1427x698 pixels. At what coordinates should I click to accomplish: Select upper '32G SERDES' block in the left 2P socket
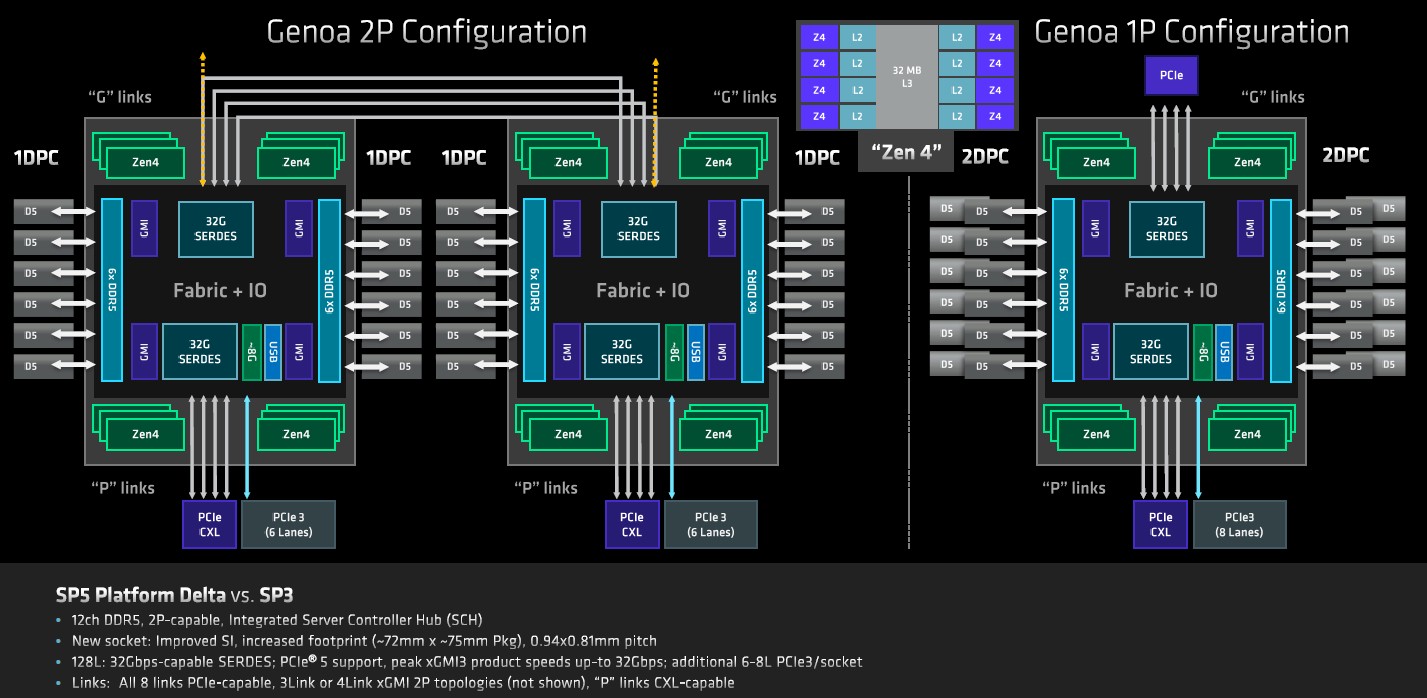(x=216, y=229)
